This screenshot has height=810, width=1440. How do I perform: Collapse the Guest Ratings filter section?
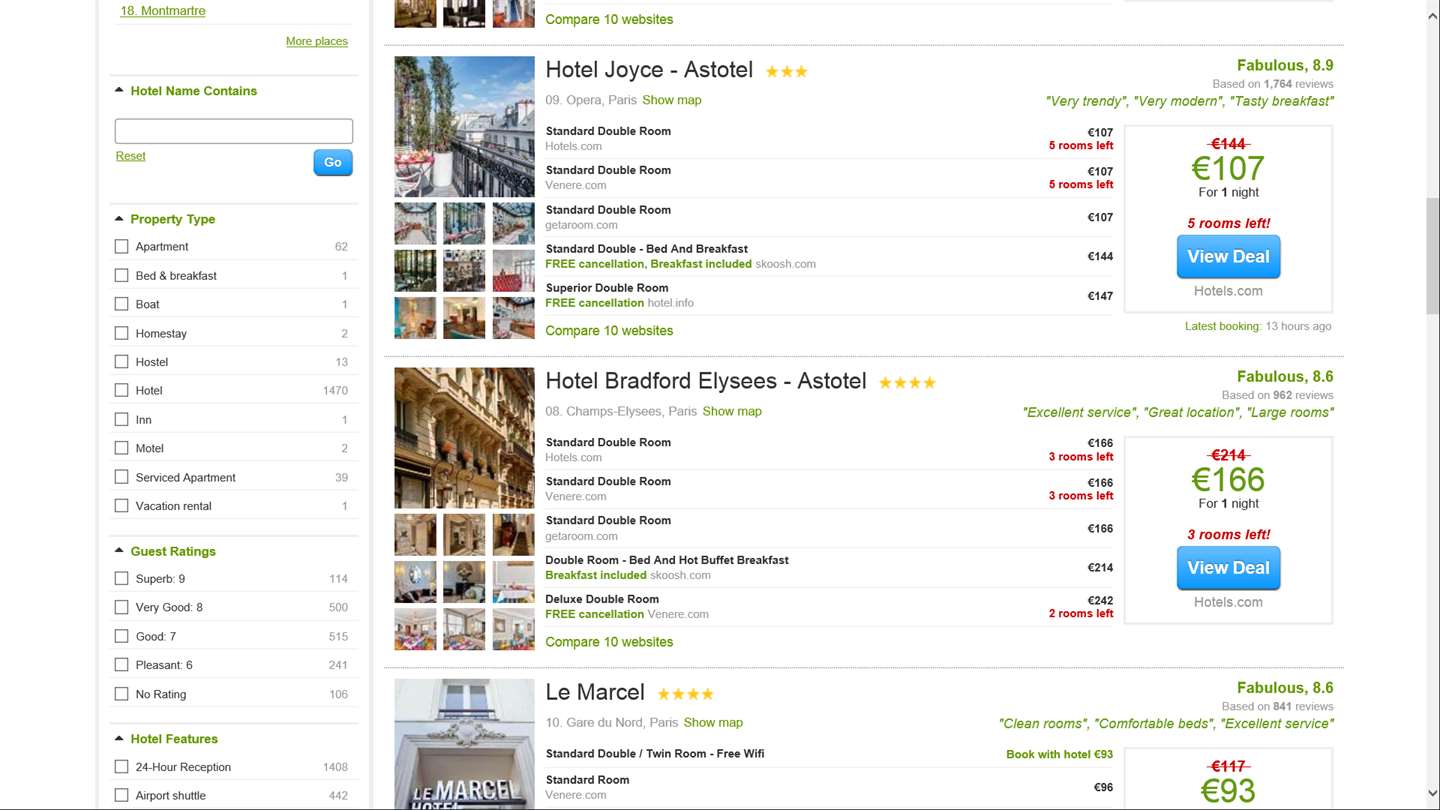(120, 551)
